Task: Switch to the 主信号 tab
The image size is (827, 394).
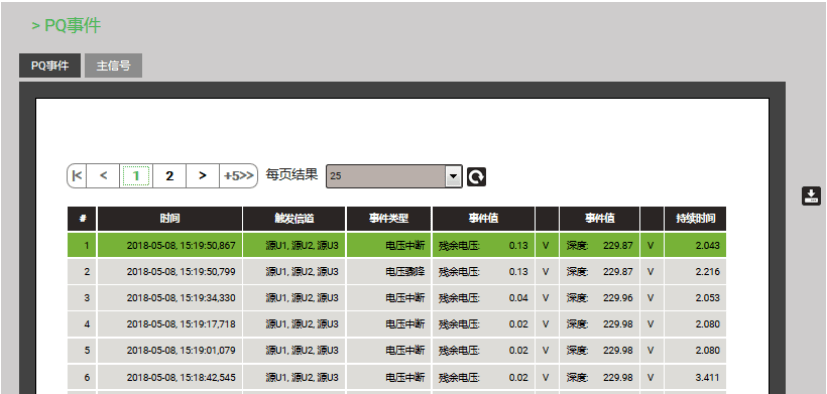Action: click(x=113, y=66)
